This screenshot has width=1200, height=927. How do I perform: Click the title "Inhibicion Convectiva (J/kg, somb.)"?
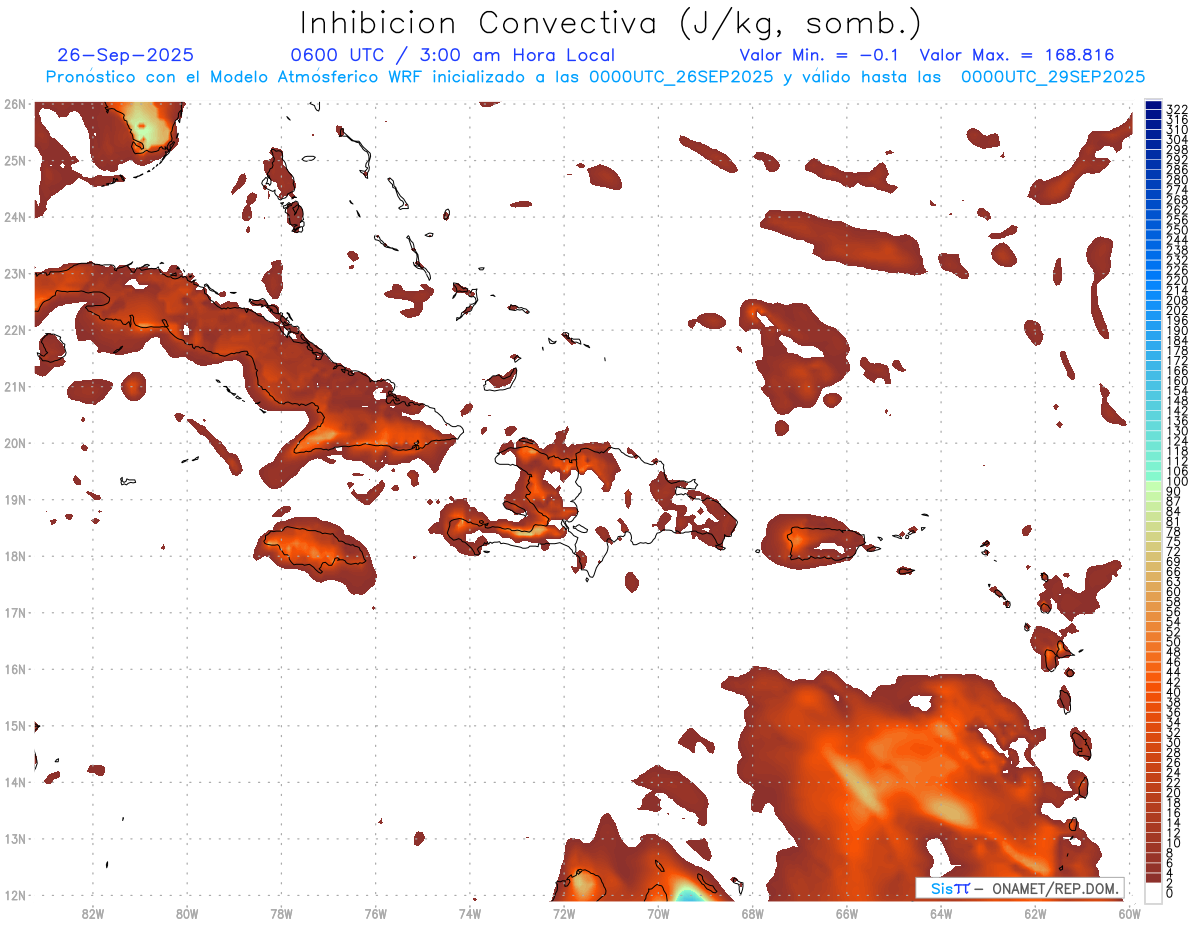(611, 23)
